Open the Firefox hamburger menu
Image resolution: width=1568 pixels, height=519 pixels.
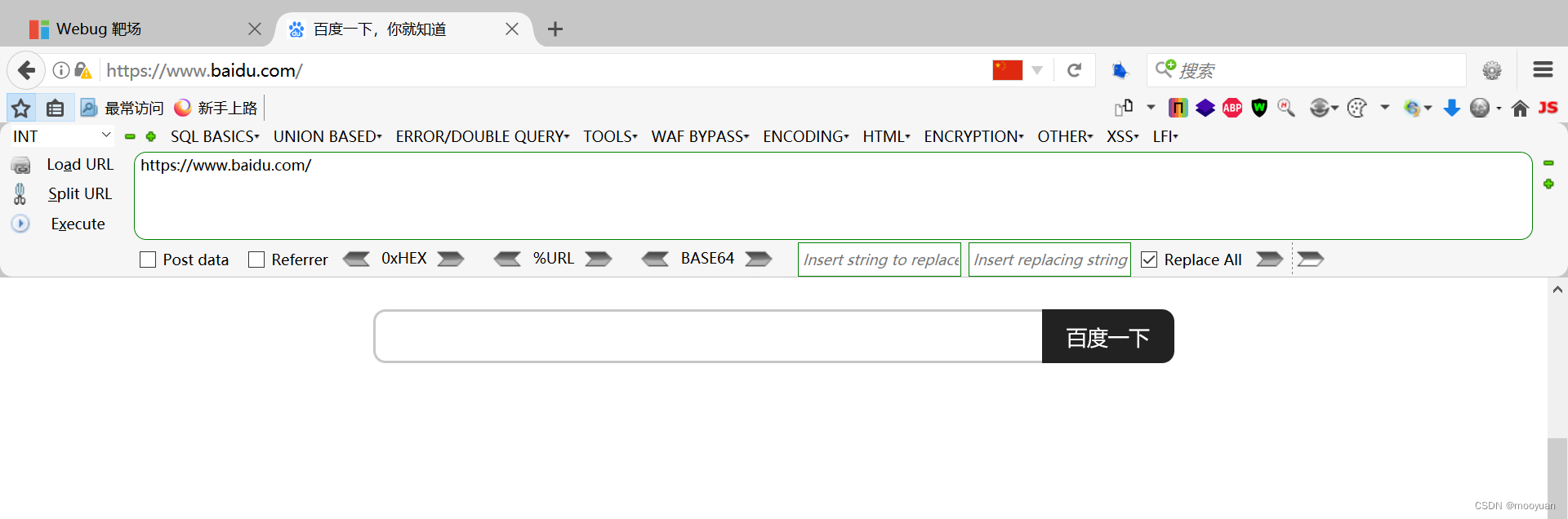tap(1543, 70)
